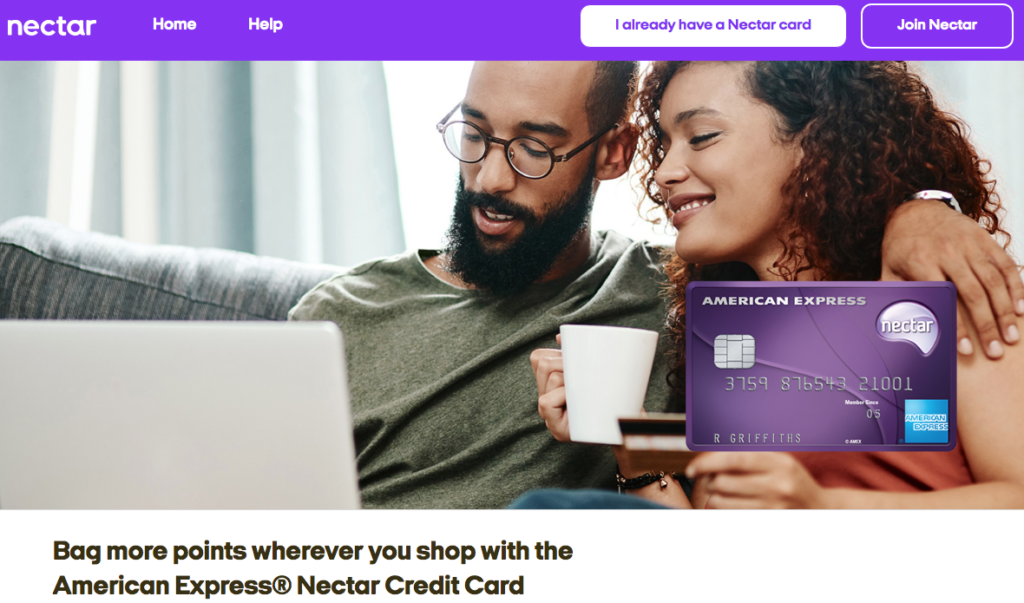
Task: Click the Member Since 05 text on the card
Action: 863,409
